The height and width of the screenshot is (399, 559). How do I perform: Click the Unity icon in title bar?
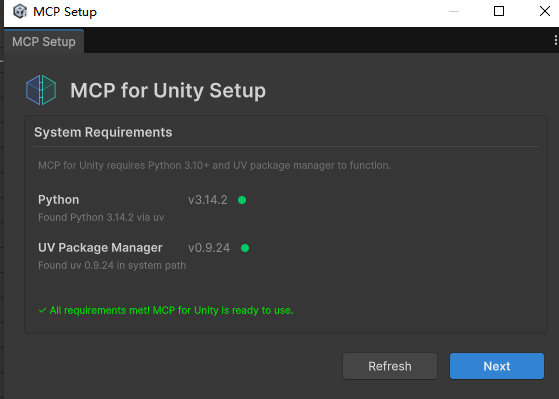tap(20, 11)
